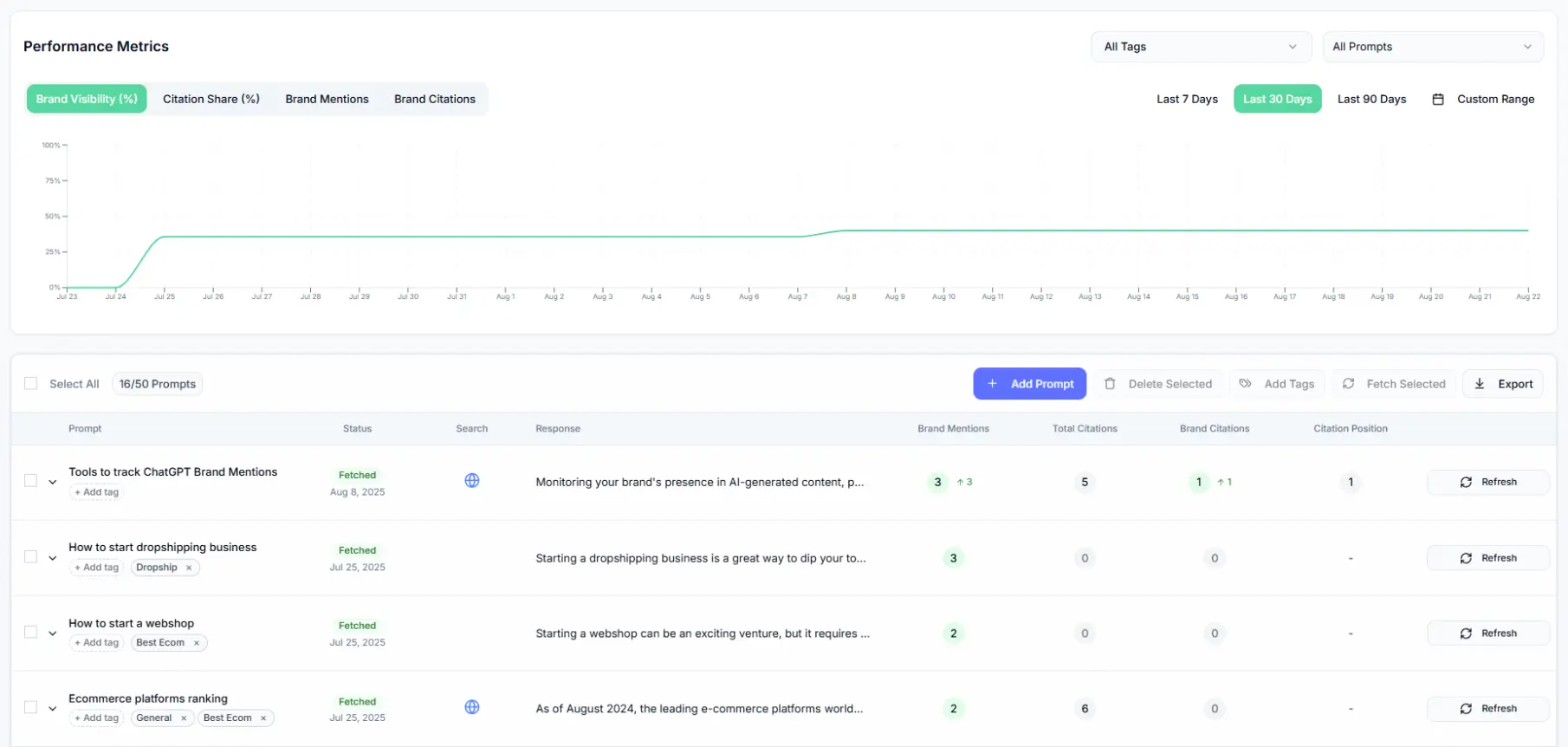Click the tag icon in Add Tags
This screenshot has height=747, width=1568.
point(1245,384)
